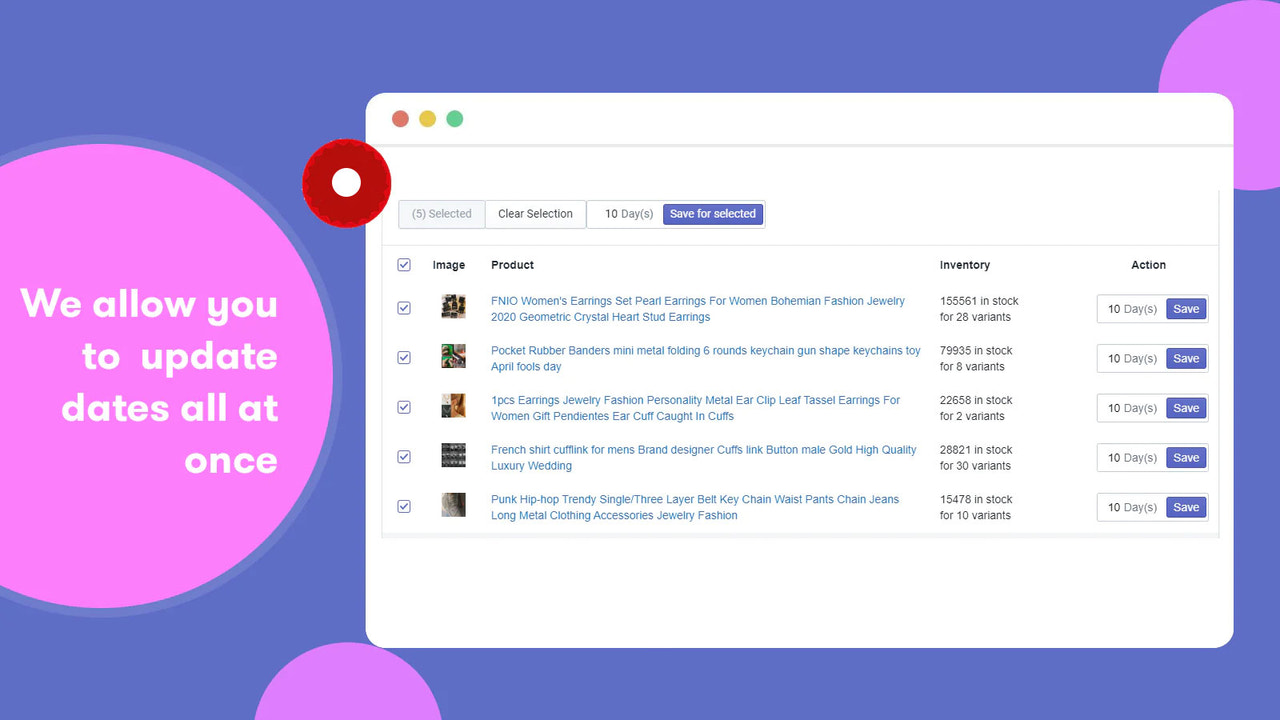
Task: Open French shirt cufflink product link
Action: point(704,458)
